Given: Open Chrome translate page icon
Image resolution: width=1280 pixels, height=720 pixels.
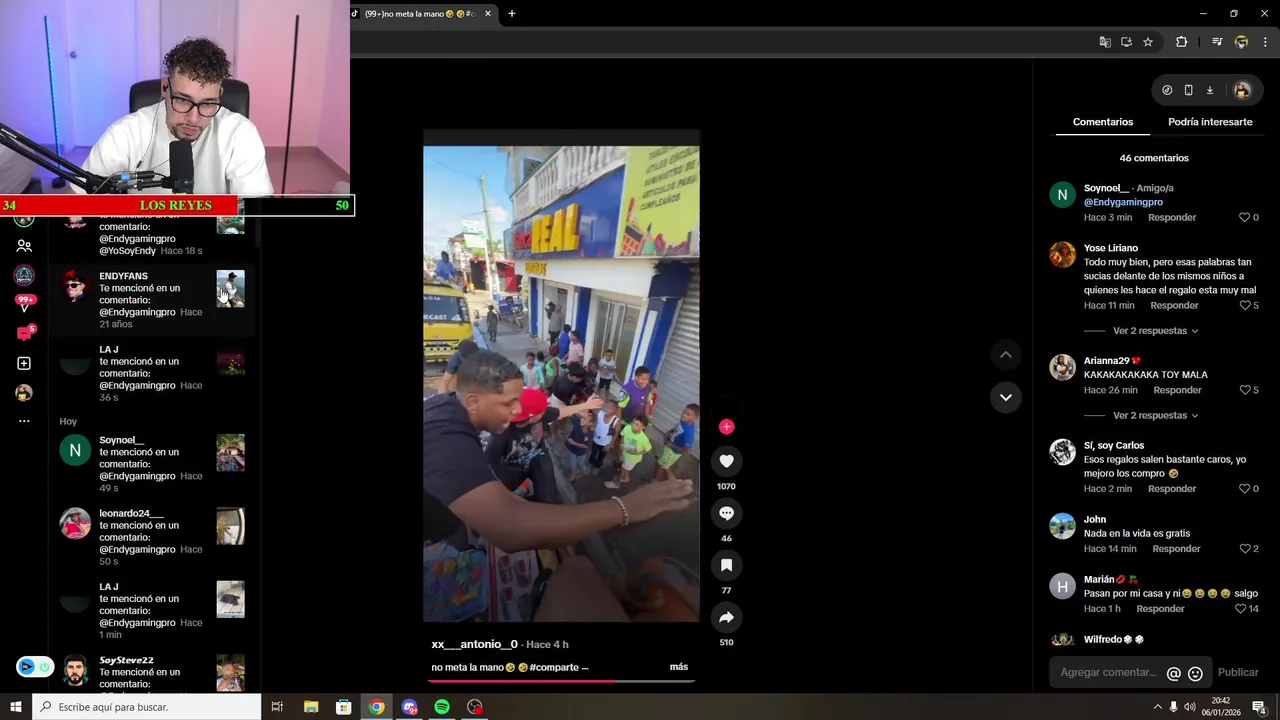Looking at the screenshot, I should (x=1104, y=42).
